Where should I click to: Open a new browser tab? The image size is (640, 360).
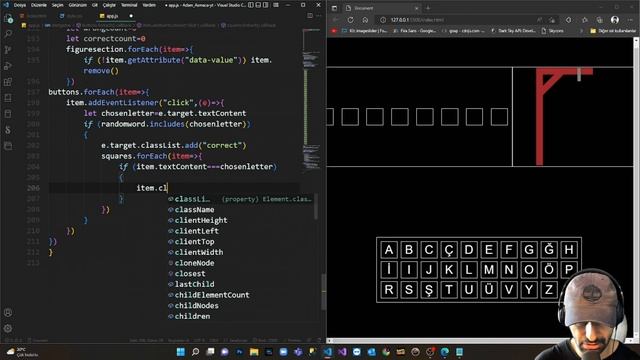click(428, 8)
